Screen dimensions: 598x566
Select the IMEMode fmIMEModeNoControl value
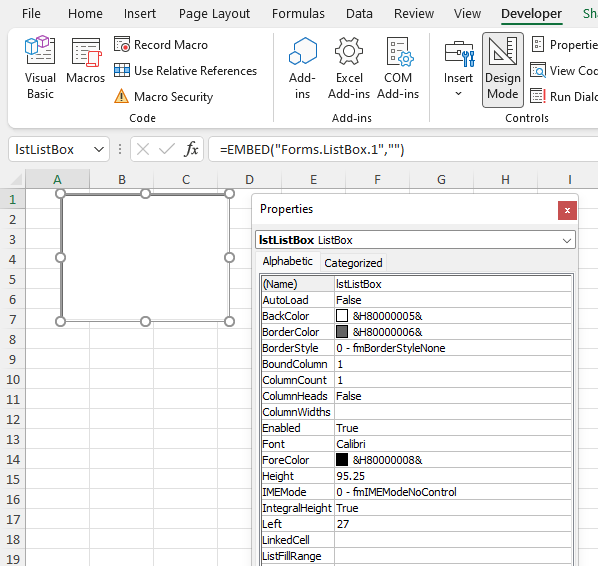453,492
